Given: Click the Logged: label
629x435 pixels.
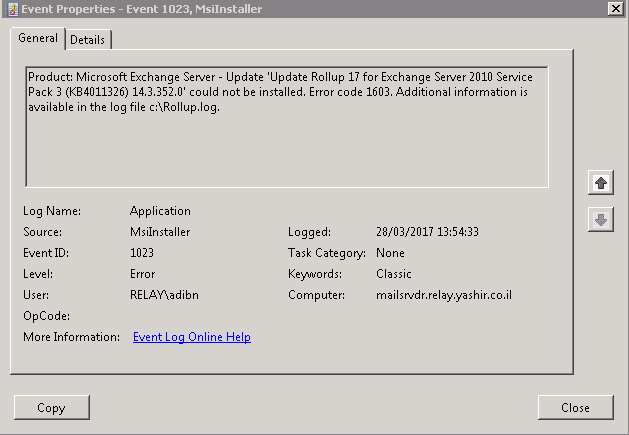Looking at the screenshot, I should (309, 232).
